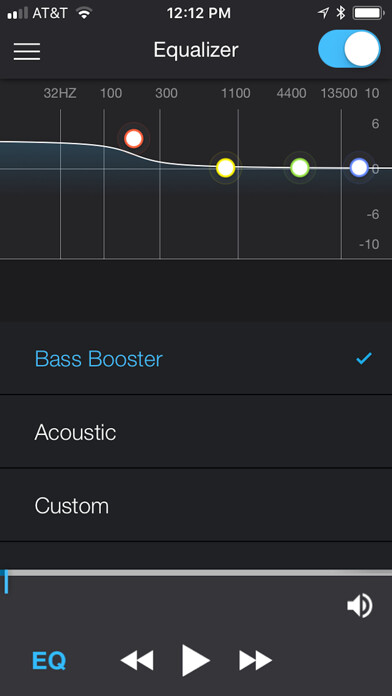
Task: Open the hamburger menu
Action: [27, 51]
